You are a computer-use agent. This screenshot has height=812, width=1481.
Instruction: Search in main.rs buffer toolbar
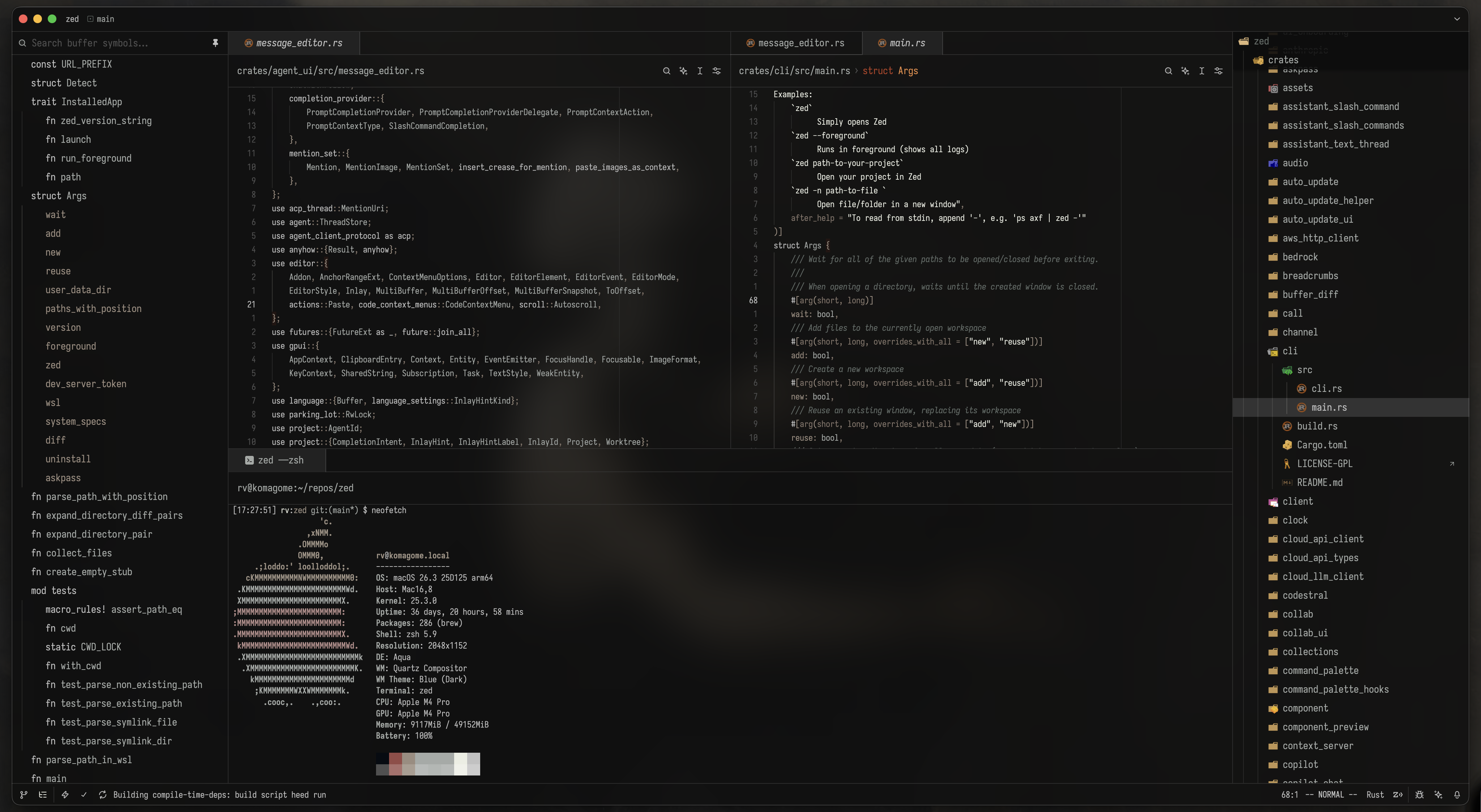pos(1168,71)
